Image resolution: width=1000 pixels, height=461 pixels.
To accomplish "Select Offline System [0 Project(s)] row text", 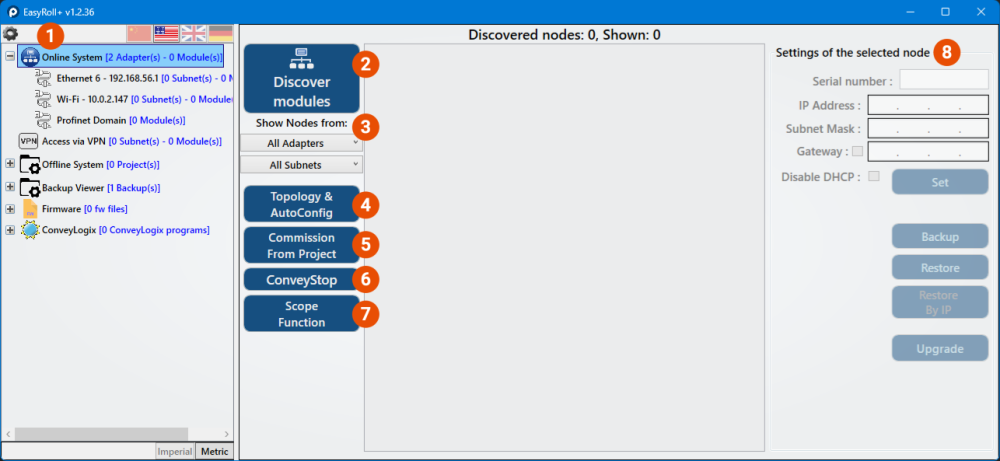I will point(101,165).
